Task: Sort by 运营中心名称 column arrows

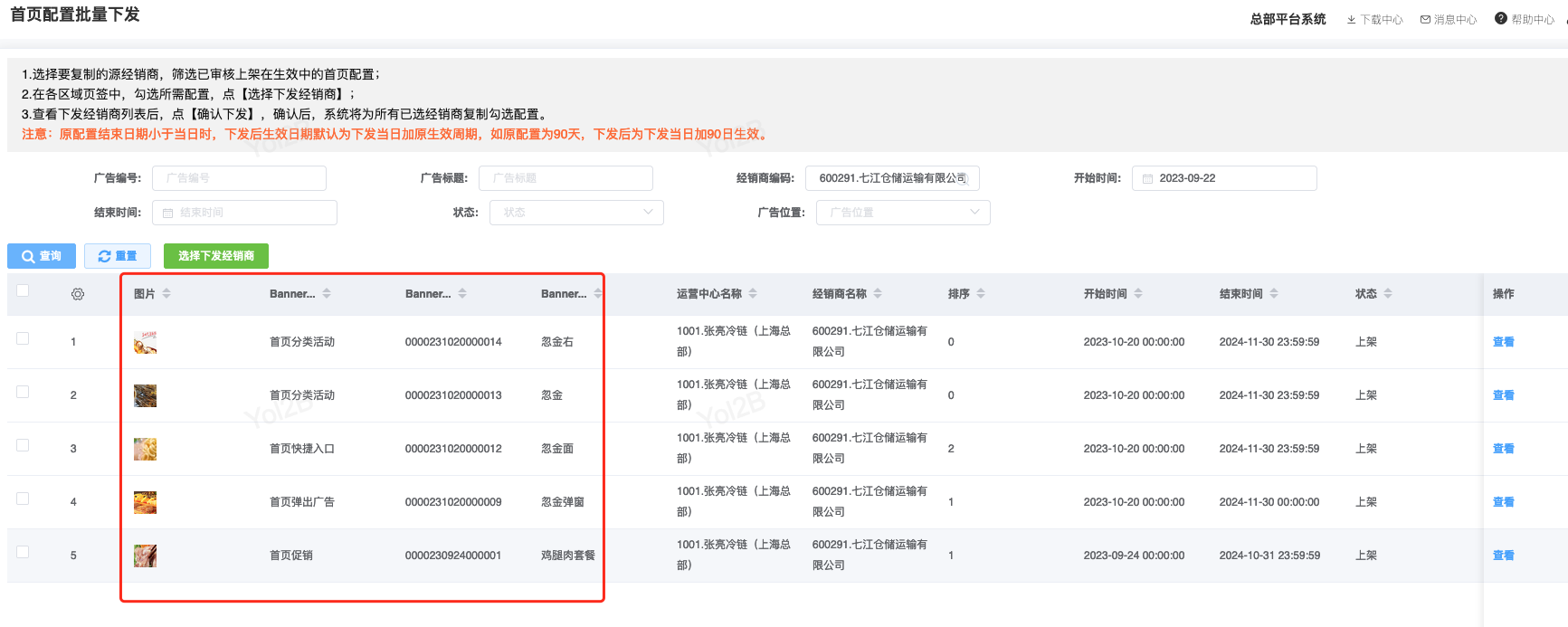Action: [x=753, y=294]
